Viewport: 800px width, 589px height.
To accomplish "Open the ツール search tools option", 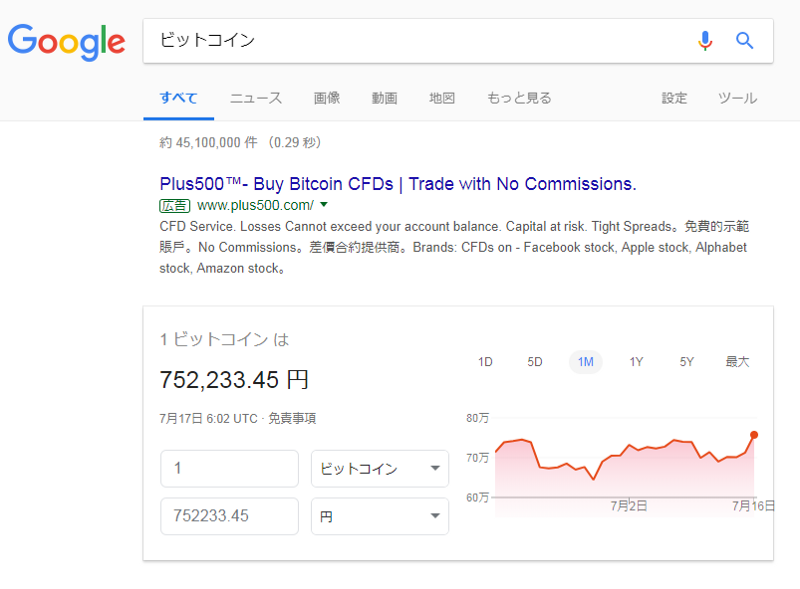I will 738,98.
